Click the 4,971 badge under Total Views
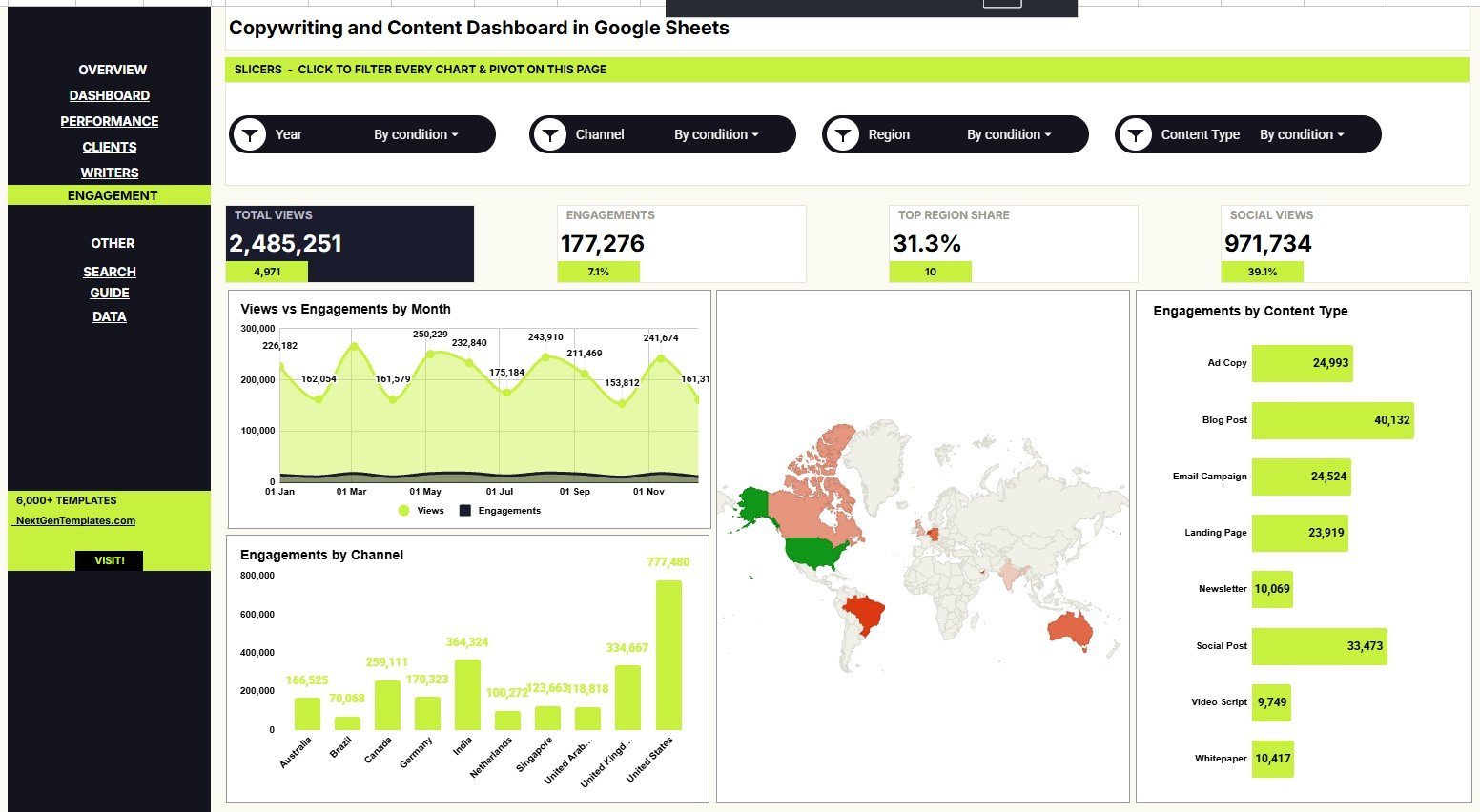Image resolution: width=1480 pixels, height=812 pixels. pyautogui.click(x=267, y=272)
